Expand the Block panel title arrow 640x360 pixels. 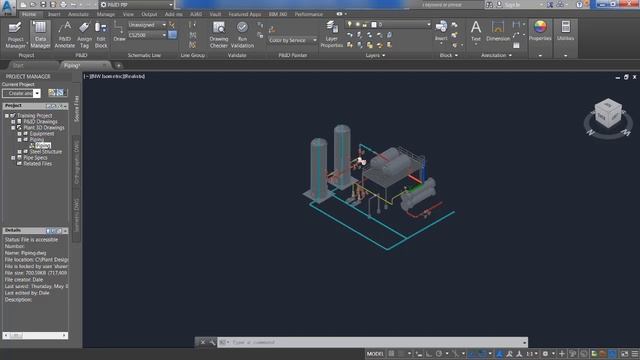click(456, 55)
